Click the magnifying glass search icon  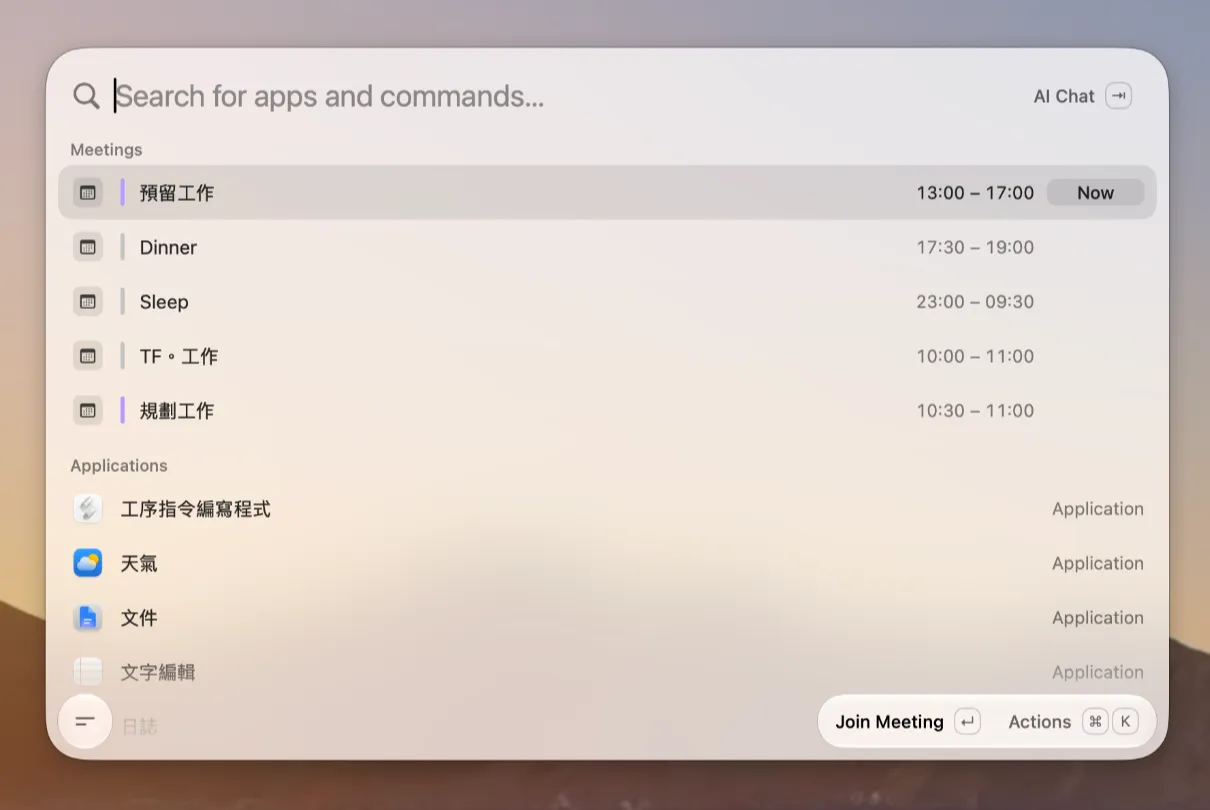coord(86,96)
